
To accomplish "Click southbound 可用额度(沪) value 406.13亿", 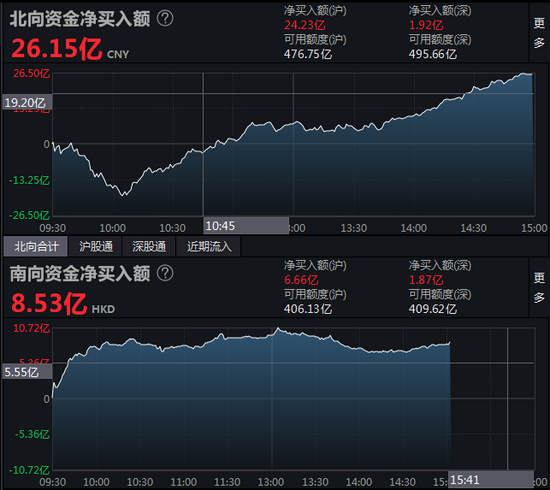I will click(x=308, y=309).
